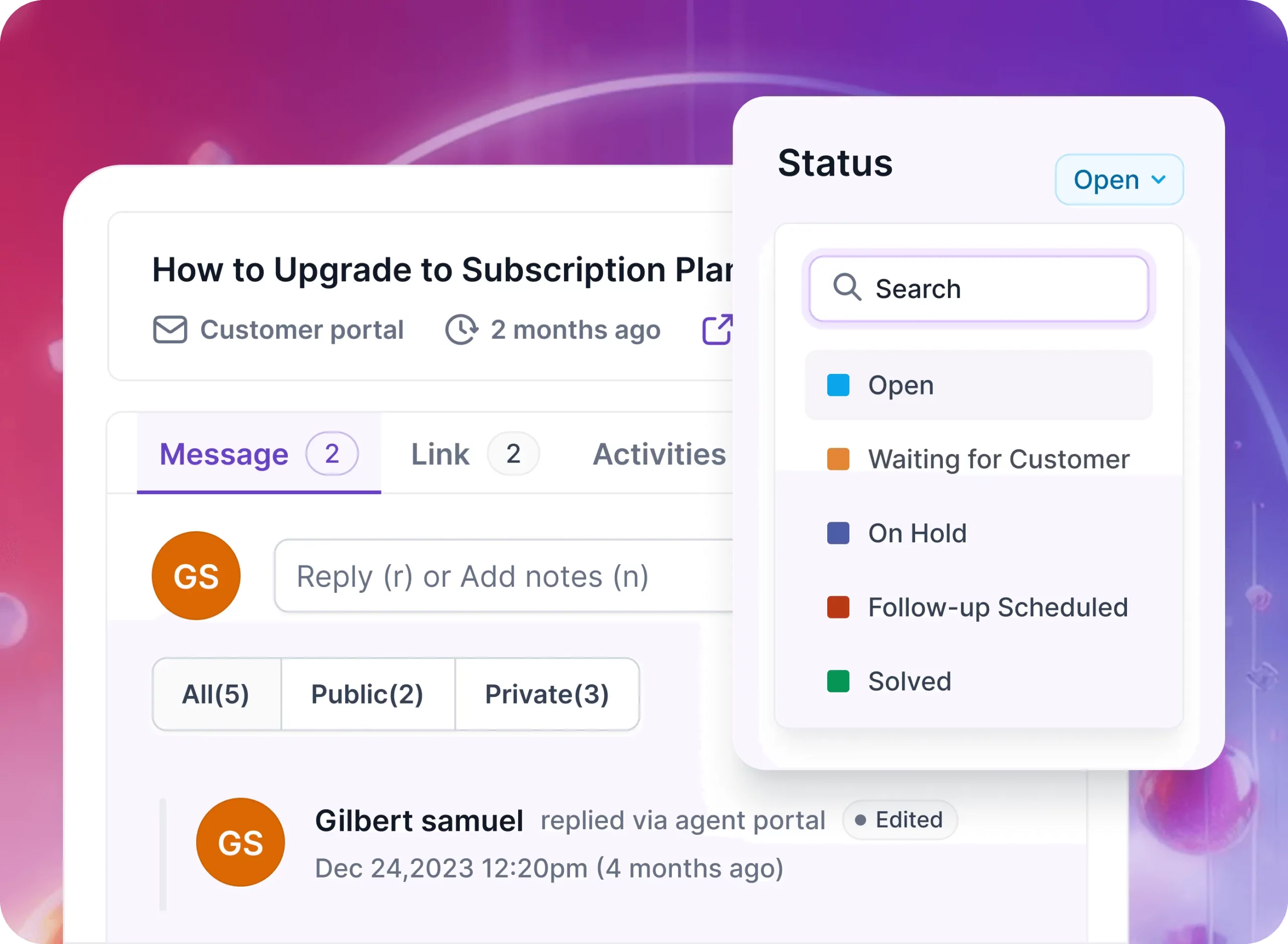Image resolution: width=1288 pixels, height=944 pixels.
Task: Filter messages with Public(2)
Action: (x=367, y=694)
